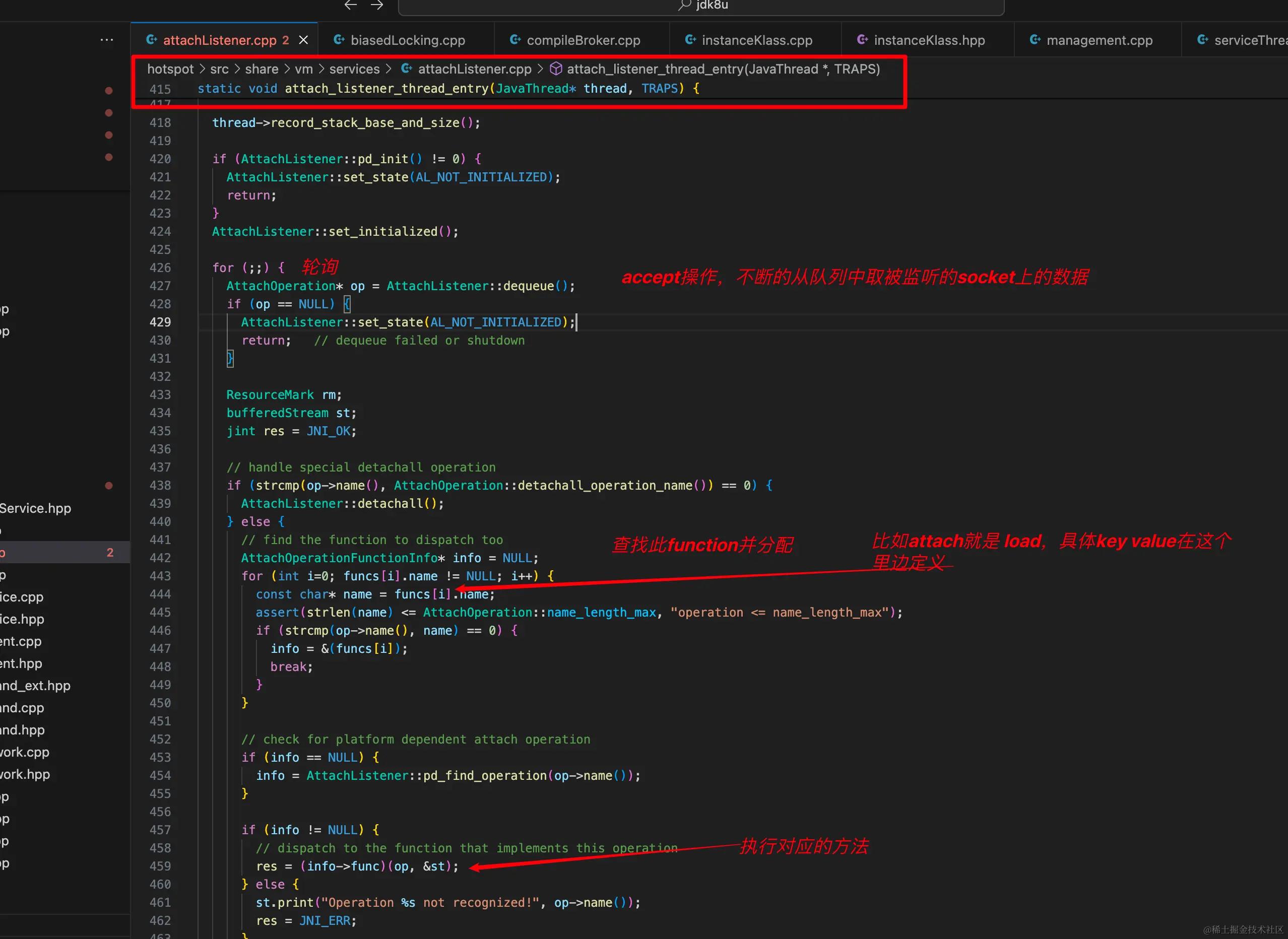Close the attachListener.cpp tab

point(304,40)
